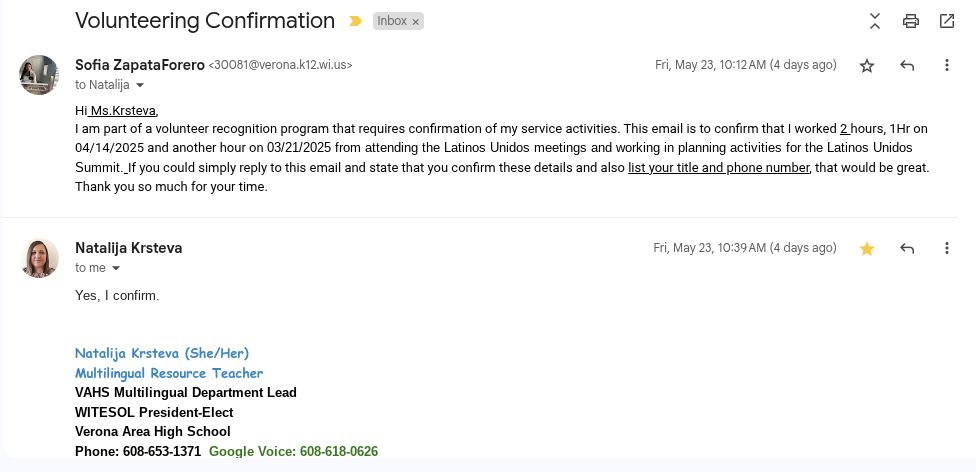
Task: Unstar Natalija Krsteva's reply
Action: click(867, 249)
